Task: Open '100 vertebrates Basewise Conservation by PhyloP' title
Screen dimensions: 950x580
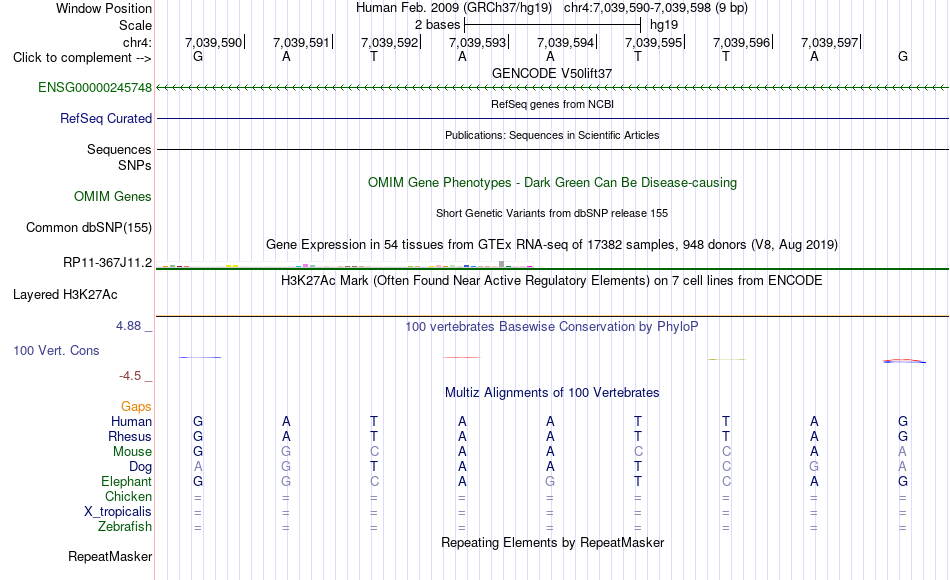Action: [x=552, y=327]
